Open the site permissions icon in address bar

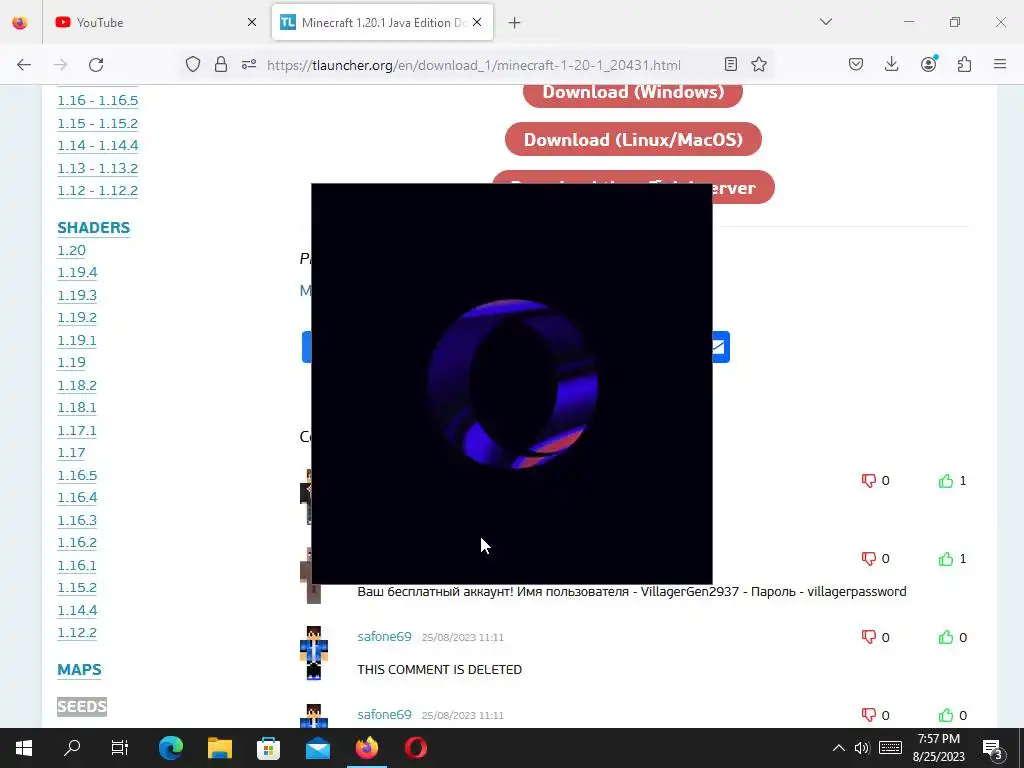(249, 64)
